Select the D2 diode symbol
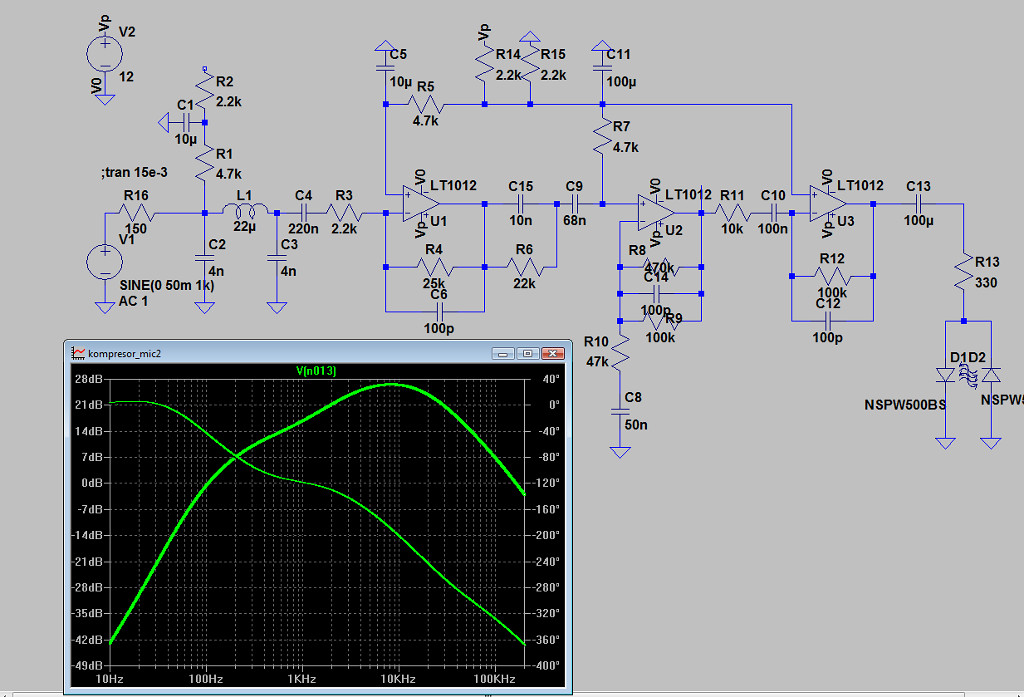Image resolution: width=1024 pixels, height=697 pixels. click(990, 375)
